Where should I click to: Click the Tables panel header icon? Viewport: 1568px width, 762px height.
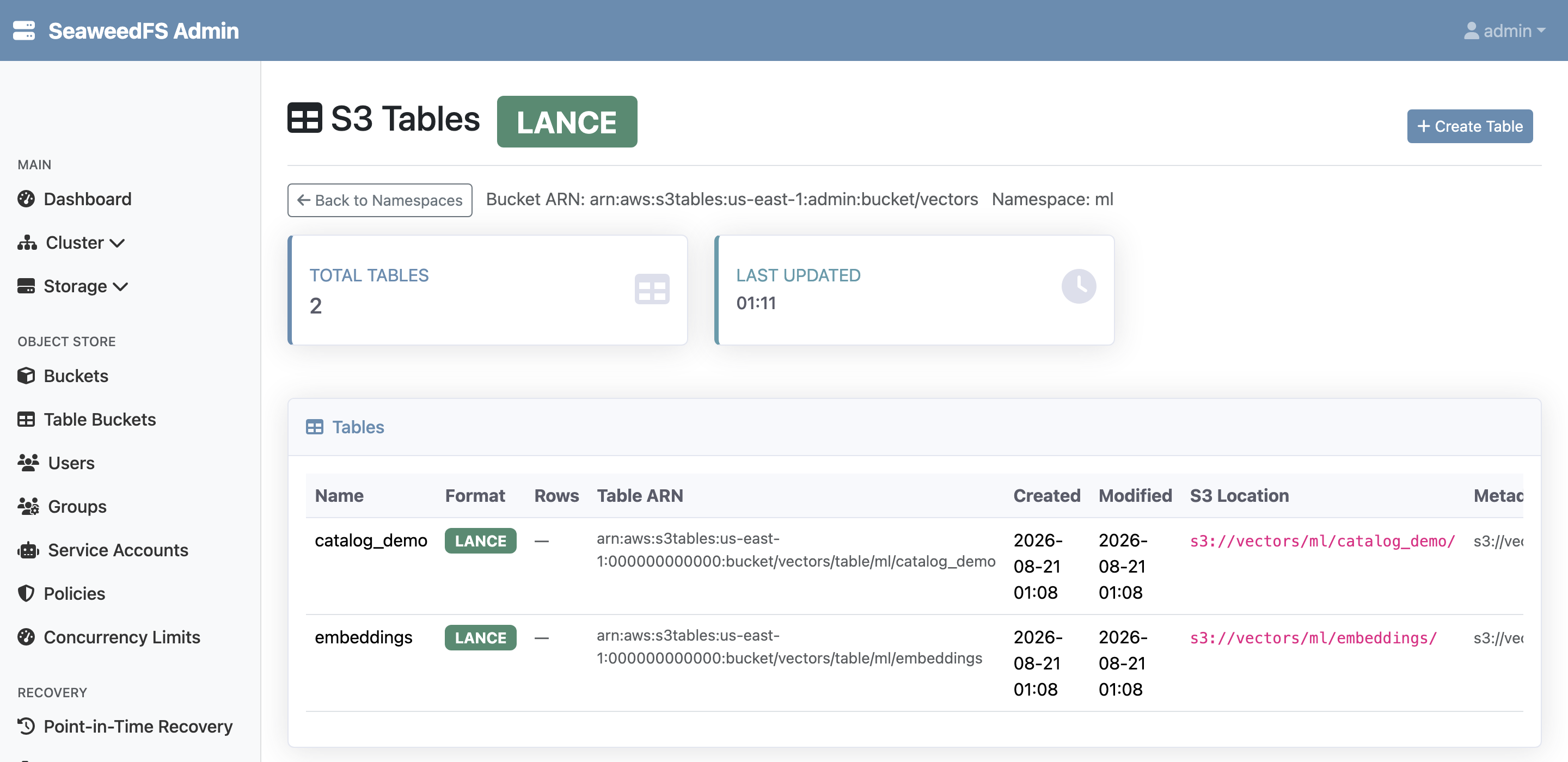coord(315,427)
